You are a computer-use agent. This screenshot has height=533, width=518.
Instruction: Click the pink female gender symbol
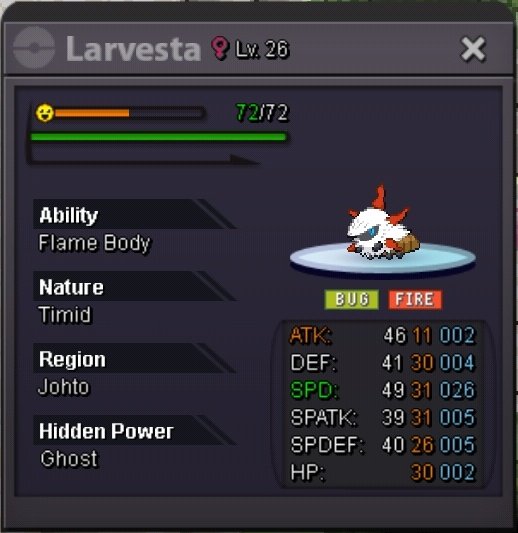pos(220,48)
